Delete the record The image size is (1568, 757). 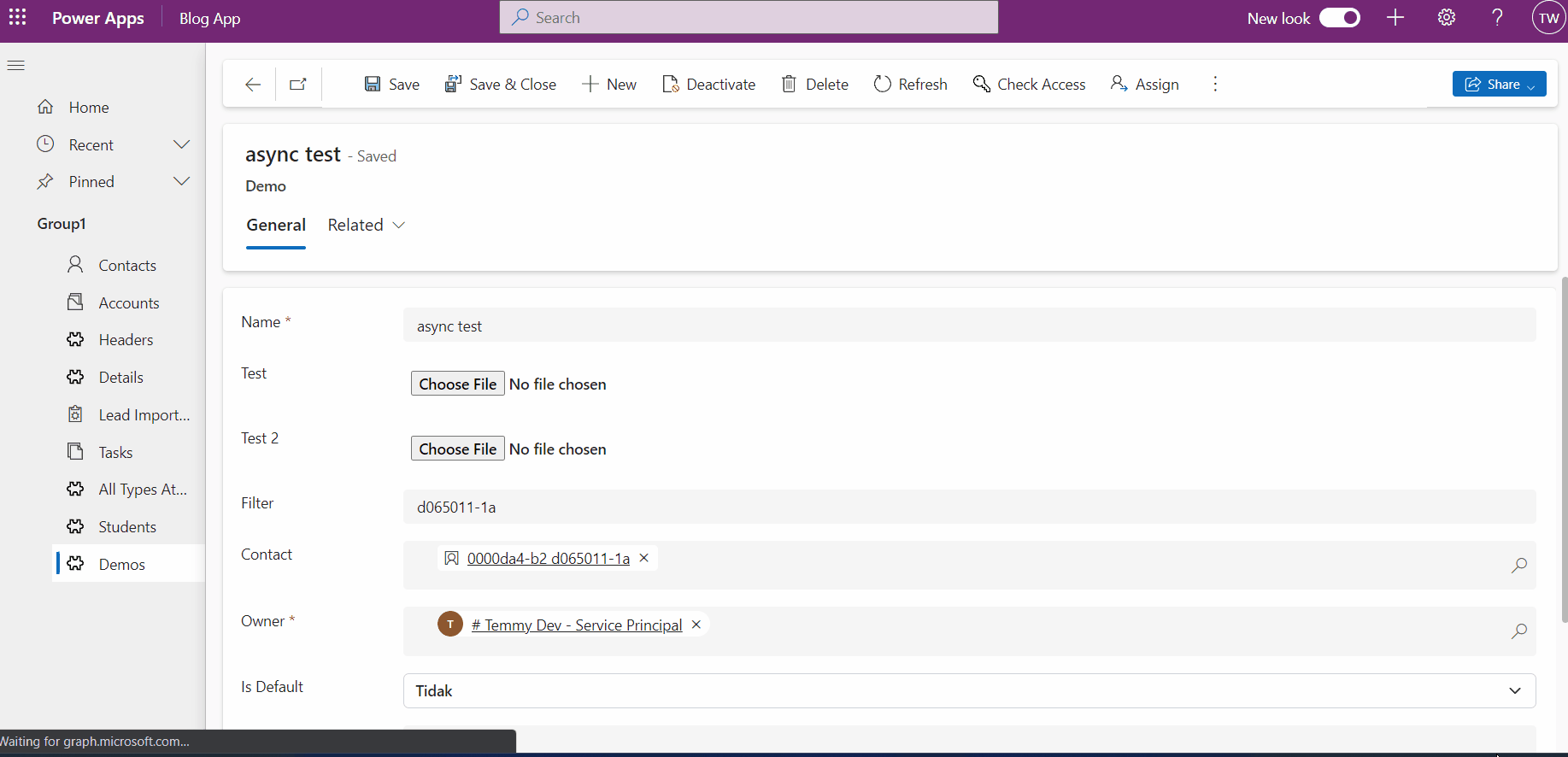click(815, 84)
